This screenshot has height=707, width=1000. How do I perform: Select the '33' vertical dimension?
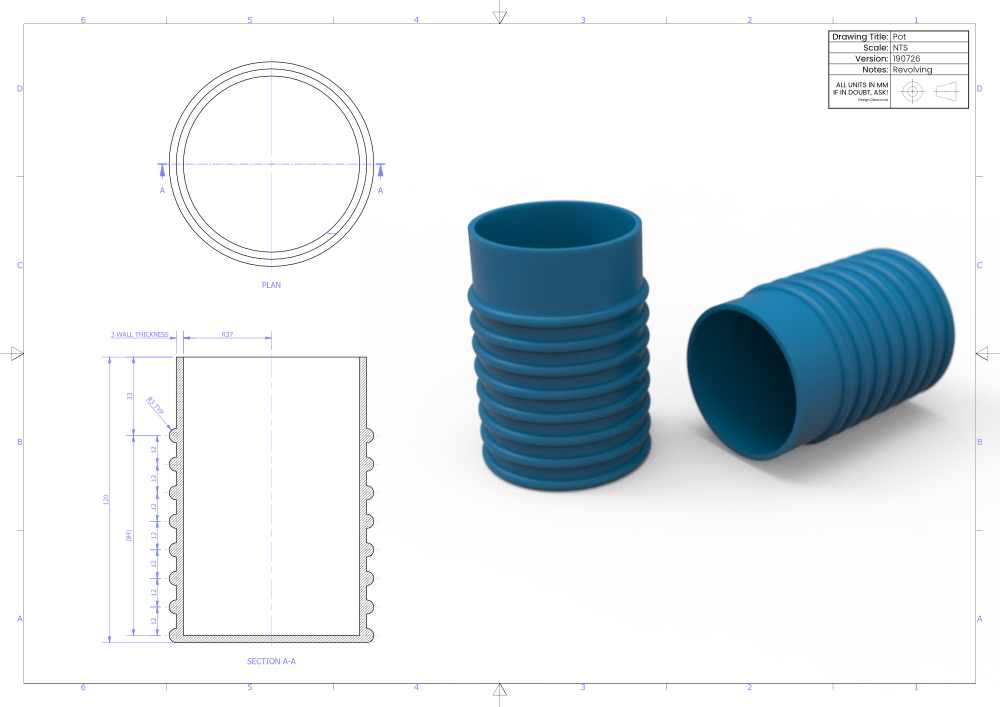129,396
